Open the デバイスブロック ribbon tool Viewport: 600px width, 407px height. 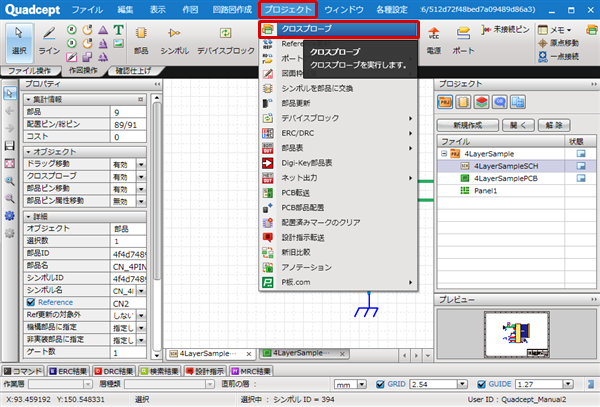(226, 41)
